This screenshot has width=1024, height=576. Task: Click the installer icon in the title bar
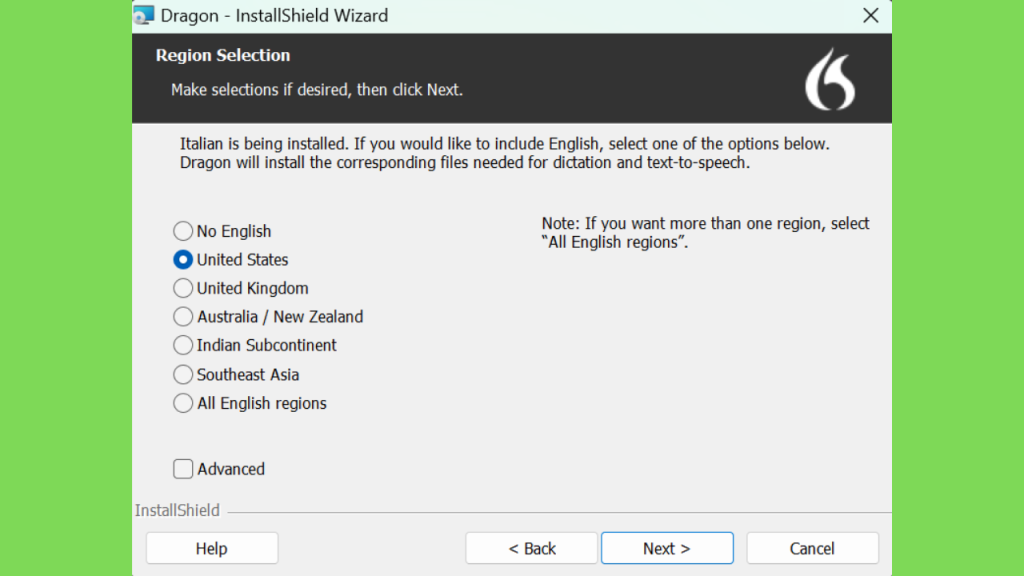click(x=144, y=14)
